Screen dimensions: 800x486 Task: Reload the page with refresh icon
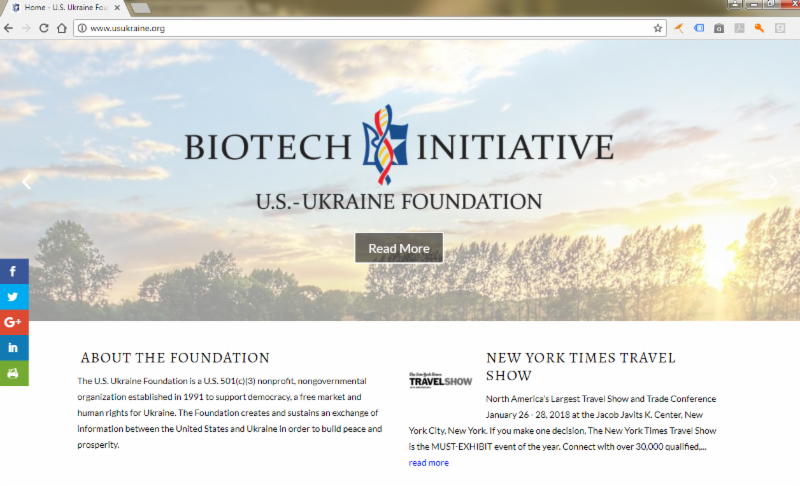[x=44, y=28]
